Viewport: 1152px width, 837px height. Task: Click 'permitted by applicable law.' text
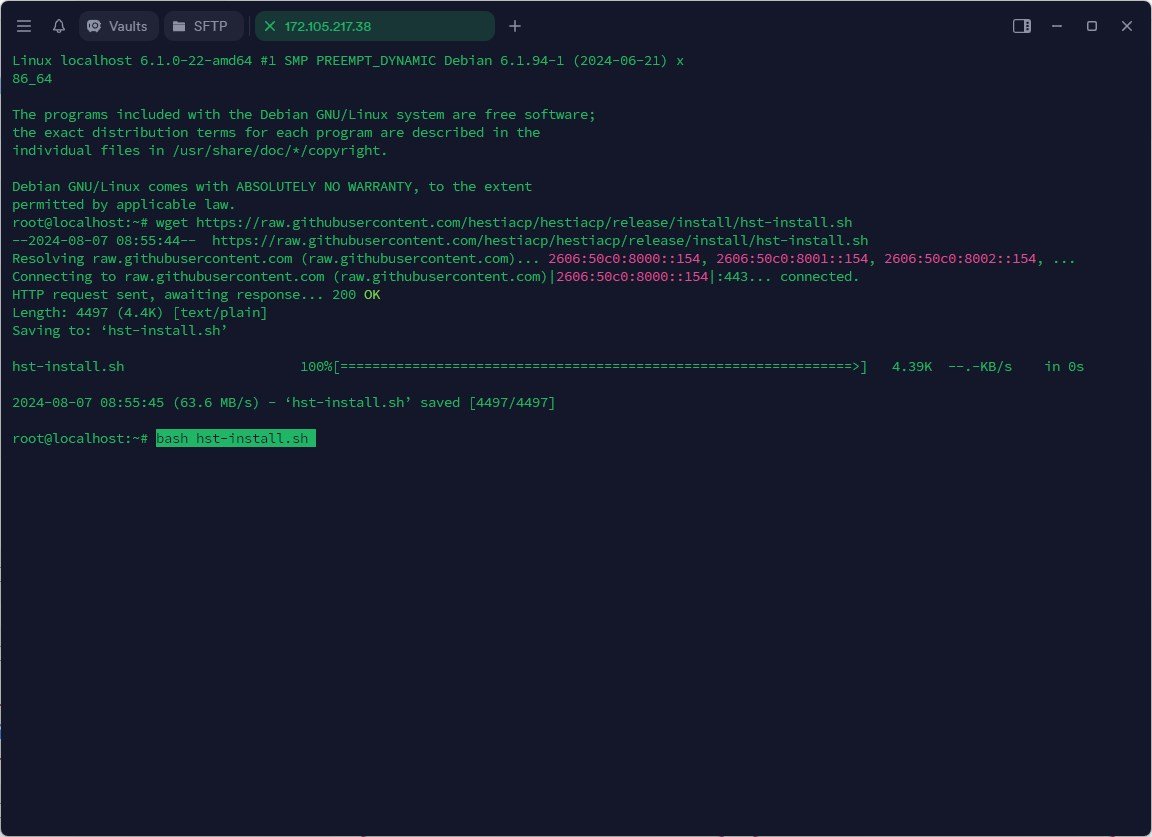point(123,204)
